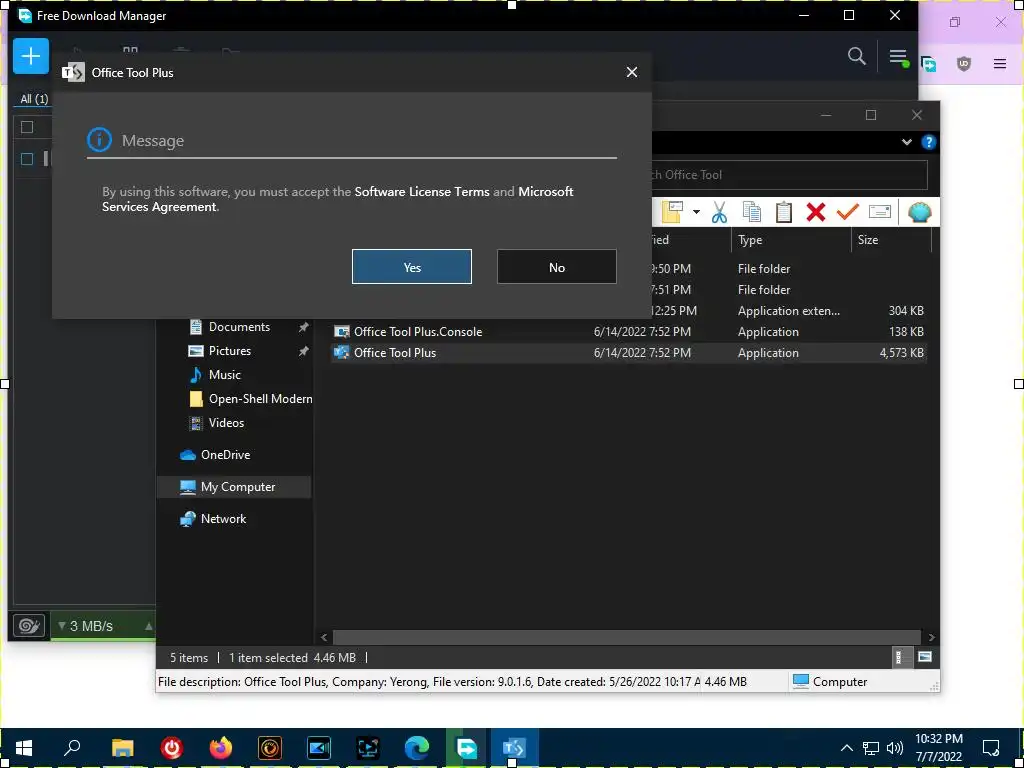
Task: Open the 10:32 PM clock calendar
Action: (x=938, y=748)
